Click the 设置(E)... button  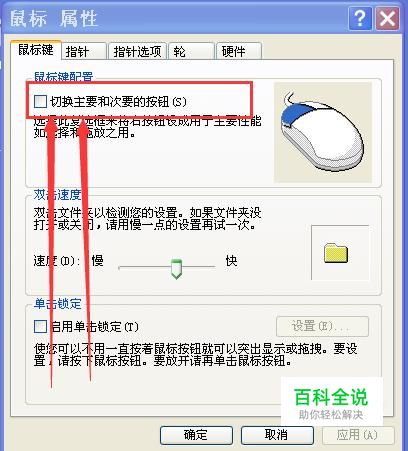322,326
